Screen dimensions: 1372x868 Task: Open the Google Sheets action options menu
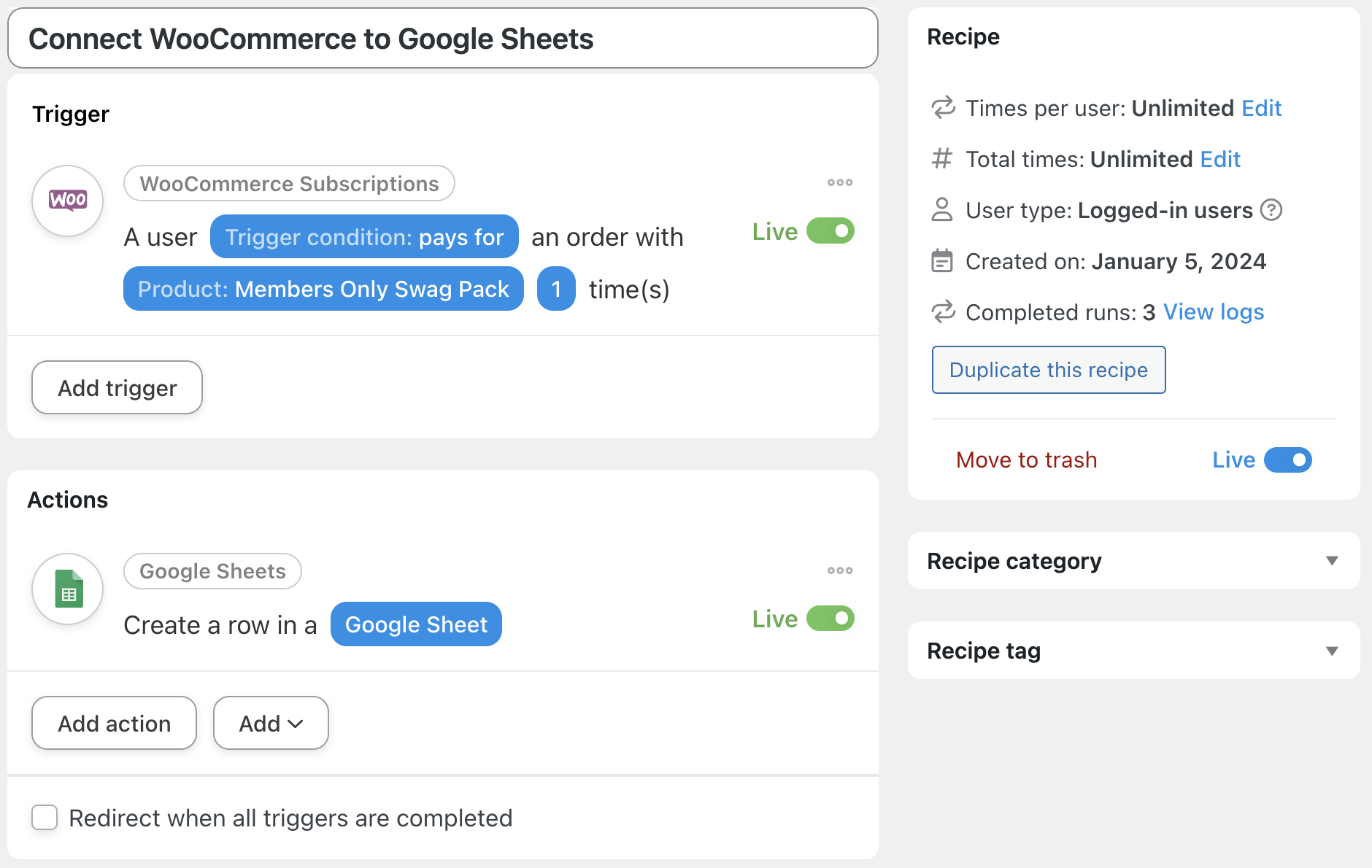[840, 570]
